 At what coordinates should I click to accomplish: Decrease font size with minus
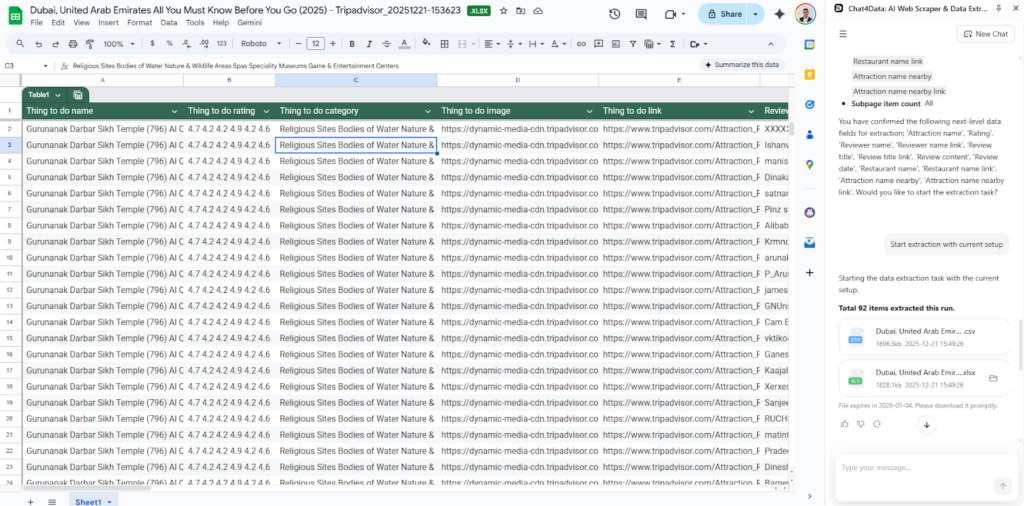[x=298, y=44]
